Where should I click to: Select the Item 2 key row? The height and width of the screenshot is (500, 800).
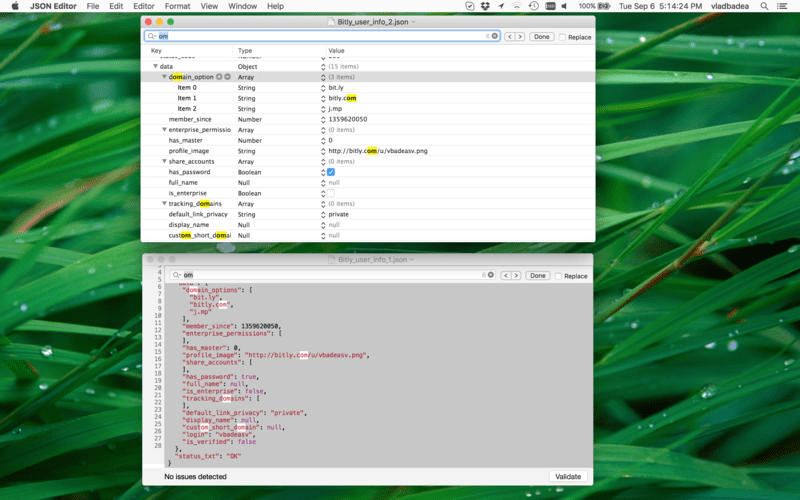[x=187, y=109]
